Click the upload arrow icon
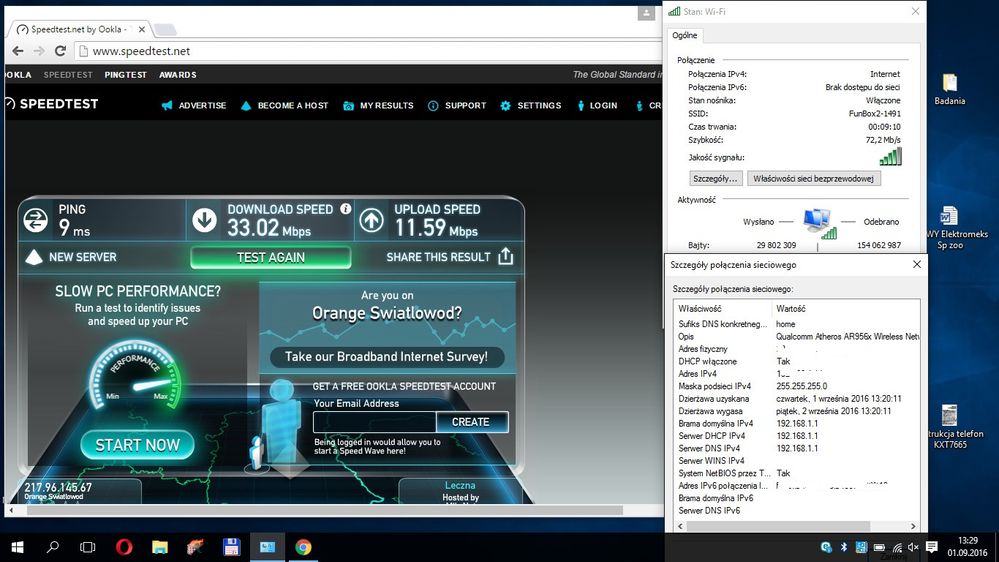This screenshot has width=999, height=562. click(371, 220)
